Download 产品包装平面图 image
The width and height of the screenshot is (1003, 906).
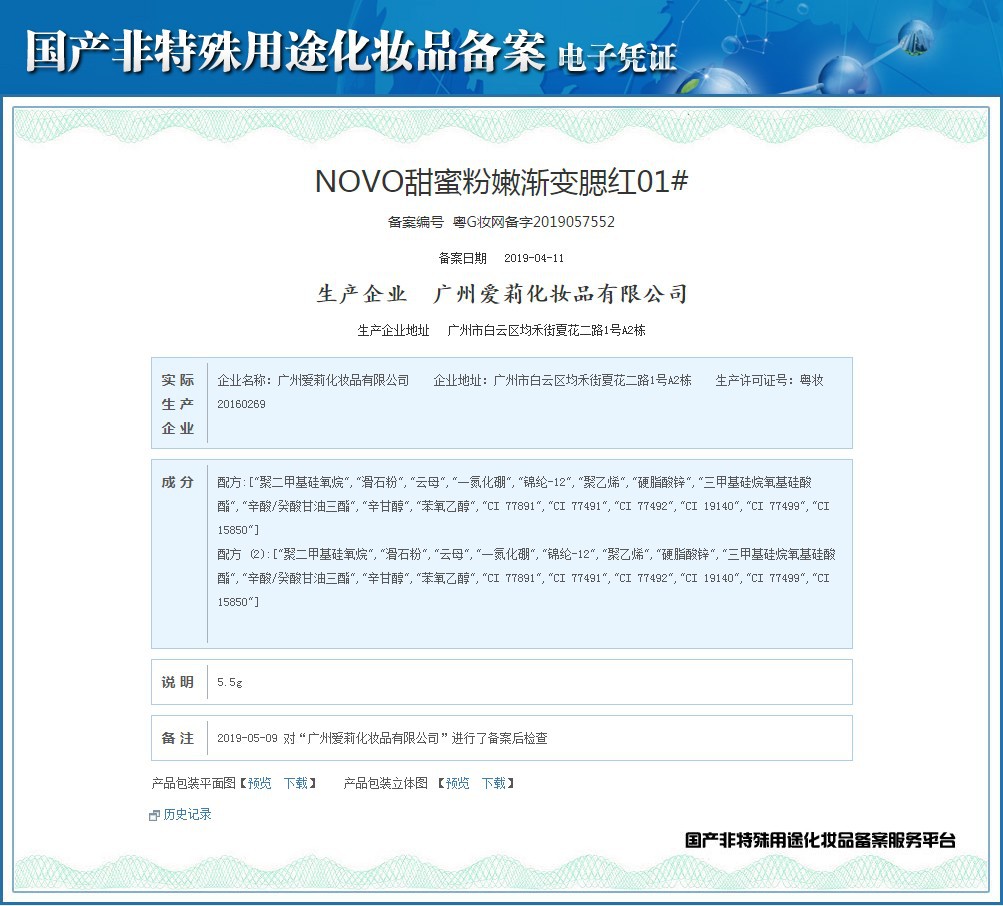(296, 783)
